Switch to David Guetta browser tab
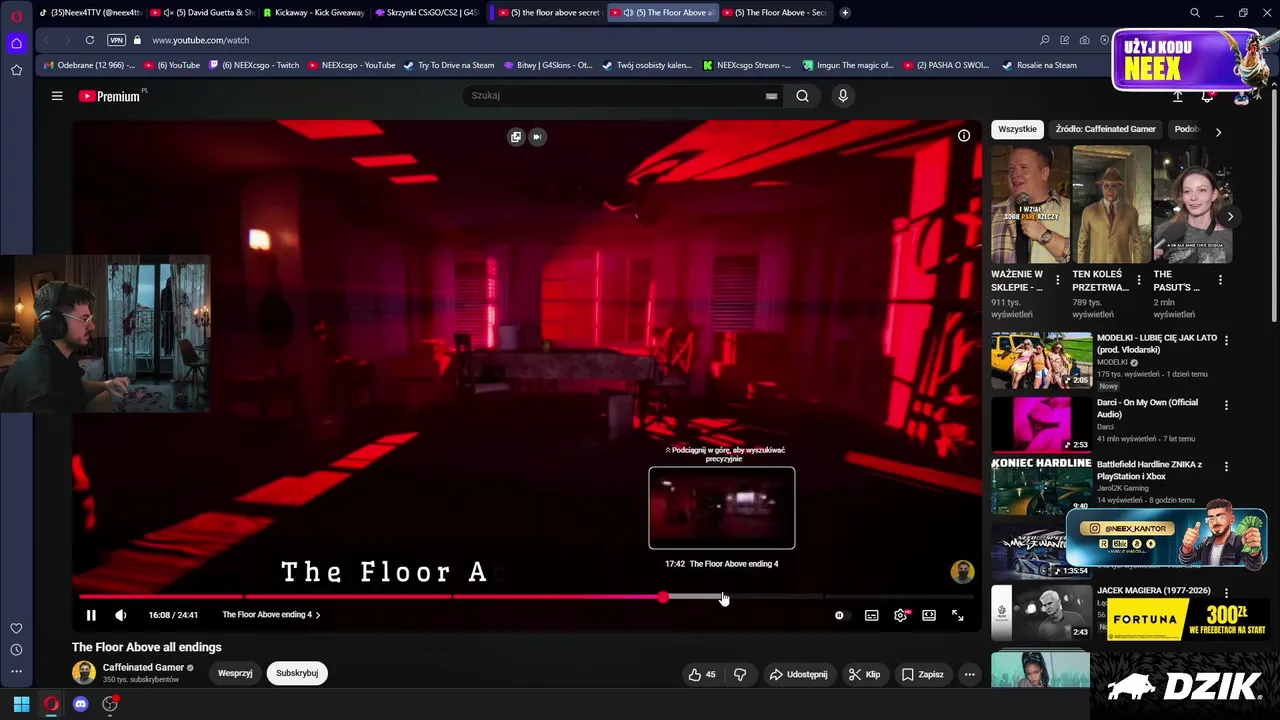Image resolution: width=1280 pixels, height=720 pixels. click(x=202, y=13)
